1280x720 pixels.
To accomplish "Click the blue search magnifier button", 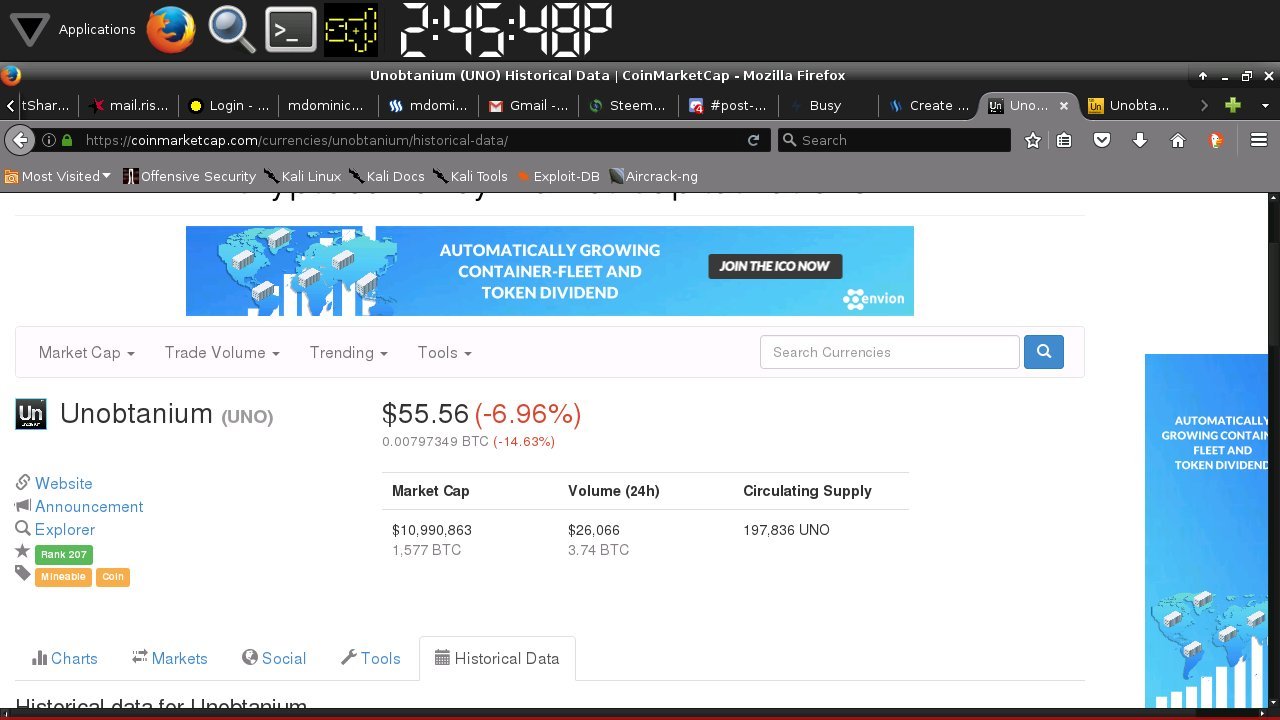I will tap(1044, 352).
